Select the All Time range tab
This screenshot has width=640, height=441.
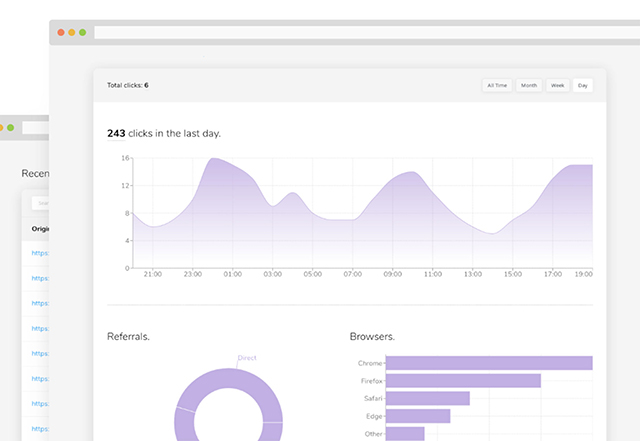[x=497, y=85]
